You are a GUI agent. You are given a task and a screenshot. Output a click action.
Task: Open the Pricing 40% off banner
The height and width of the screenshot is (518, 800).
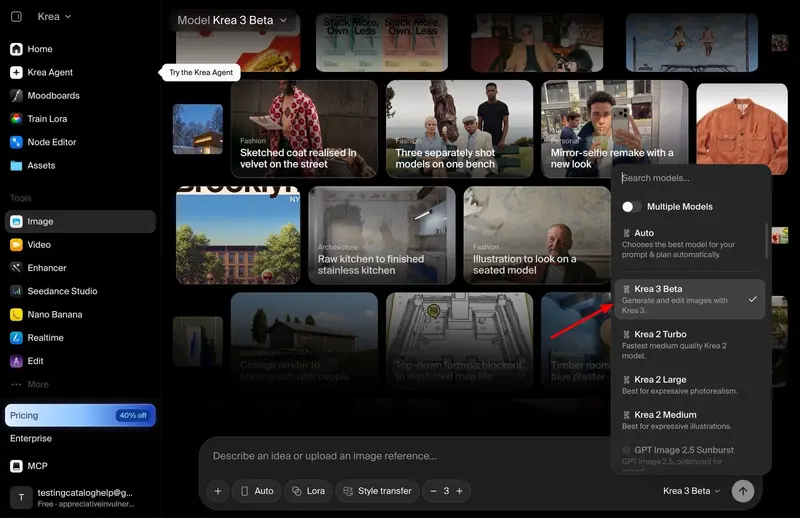(x=80, y=415)
